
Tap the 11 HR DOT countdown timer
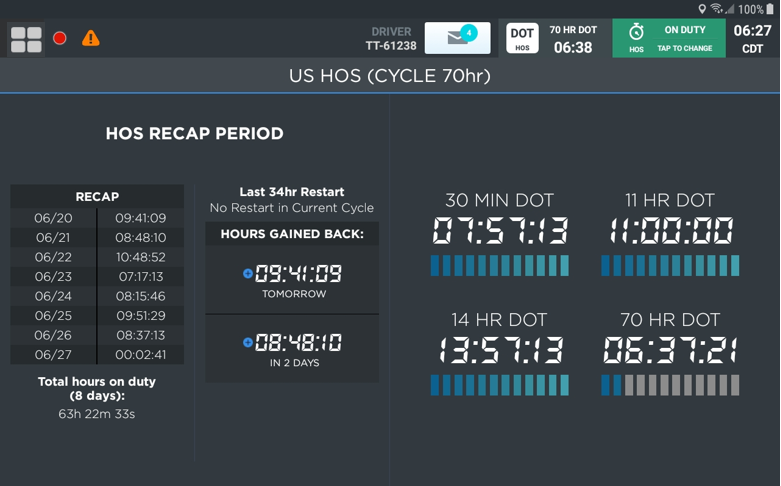coord(671,231)
